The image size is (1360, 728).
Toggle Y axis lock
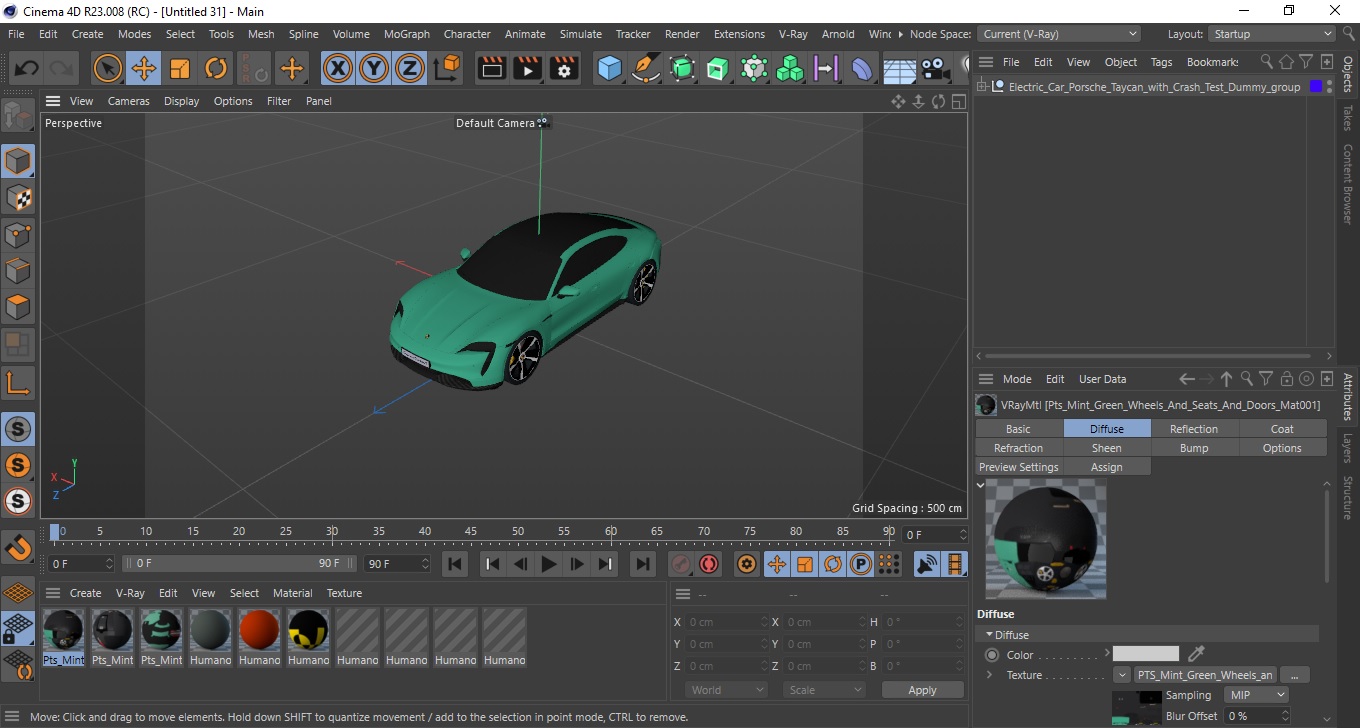pos(374,69)
